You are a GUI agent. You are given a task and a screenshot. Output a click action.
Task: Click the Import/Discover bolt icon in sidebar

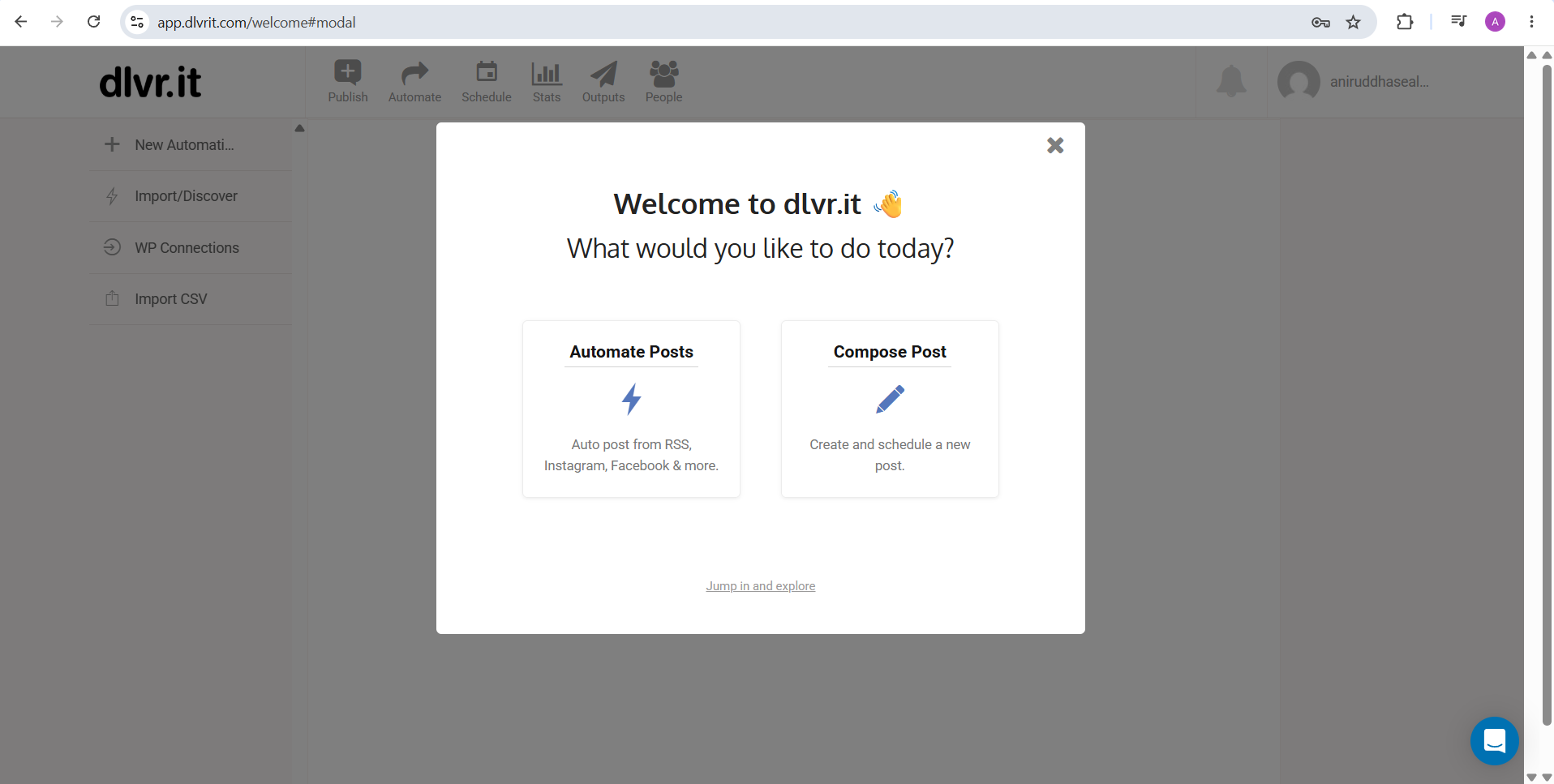tap(112, 196)
